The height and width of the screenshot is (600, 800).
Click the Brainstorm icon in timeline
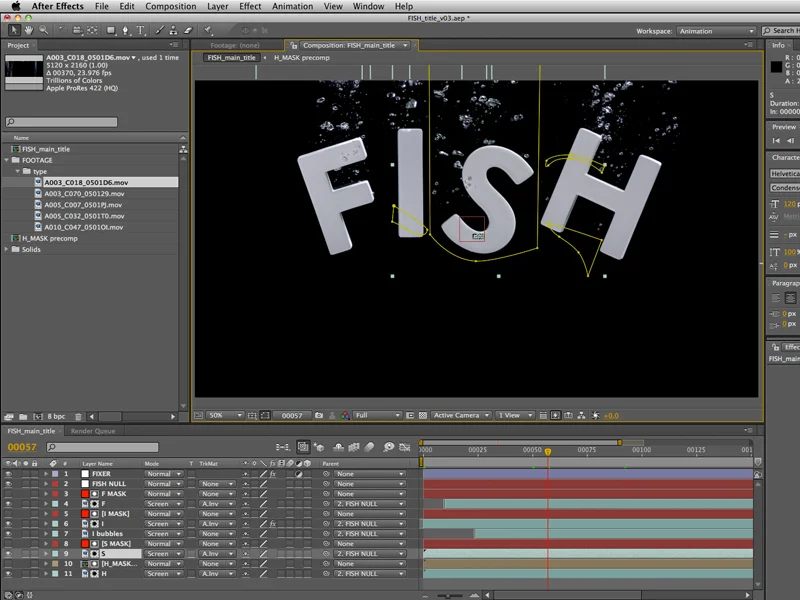389,447
